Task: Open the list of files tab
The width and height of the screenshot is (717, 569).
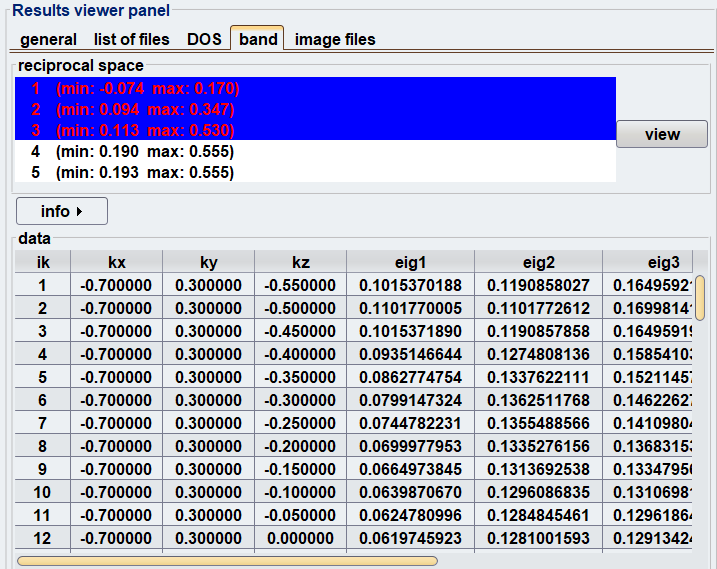Action: coord(132,39)
